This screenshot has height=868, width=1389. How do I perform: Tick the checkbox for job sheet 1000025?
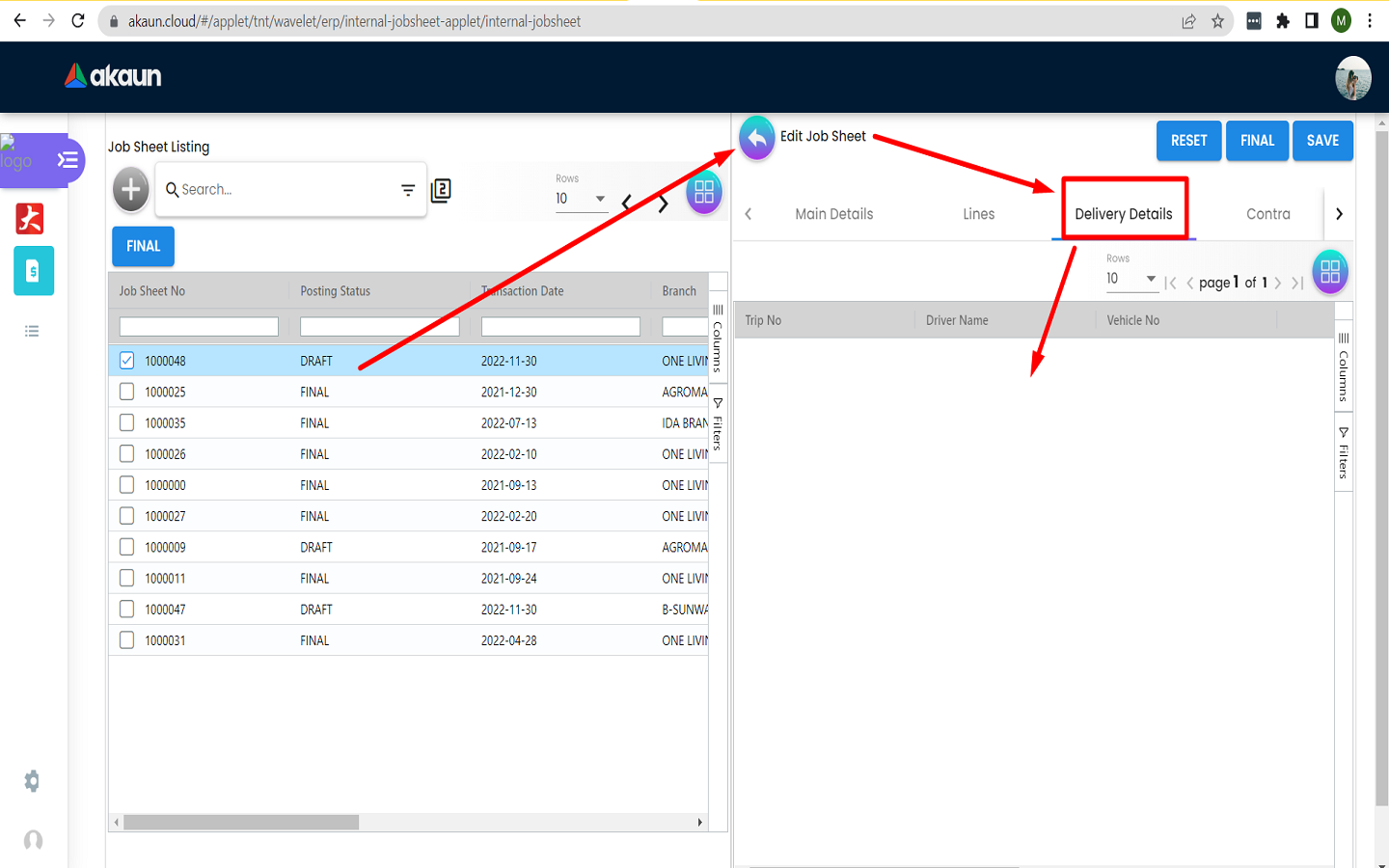tap(127, 392)
